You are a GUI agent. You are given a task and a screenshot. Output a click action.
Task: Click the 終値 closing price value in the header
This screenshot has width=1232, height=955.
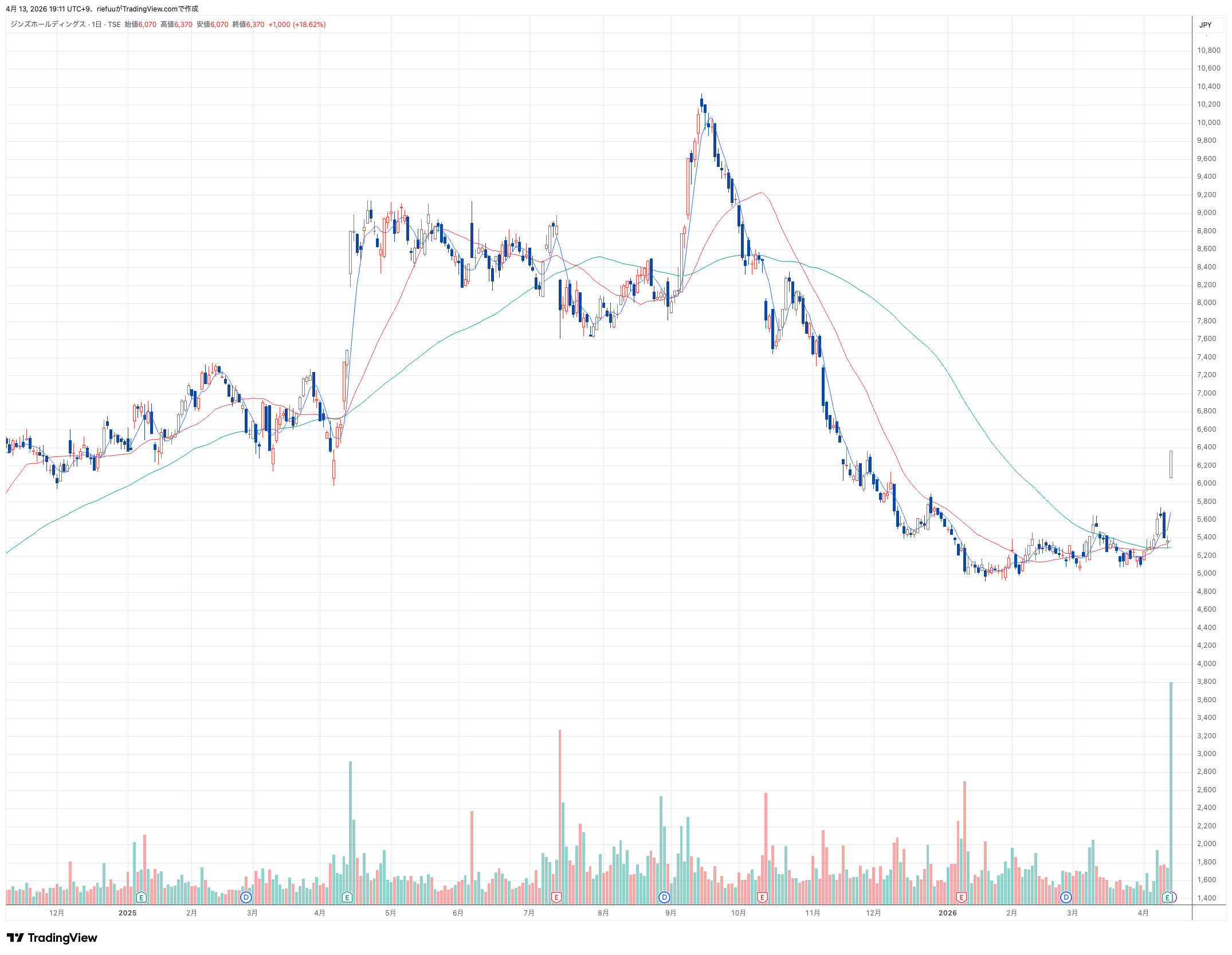tap(255, 25)
